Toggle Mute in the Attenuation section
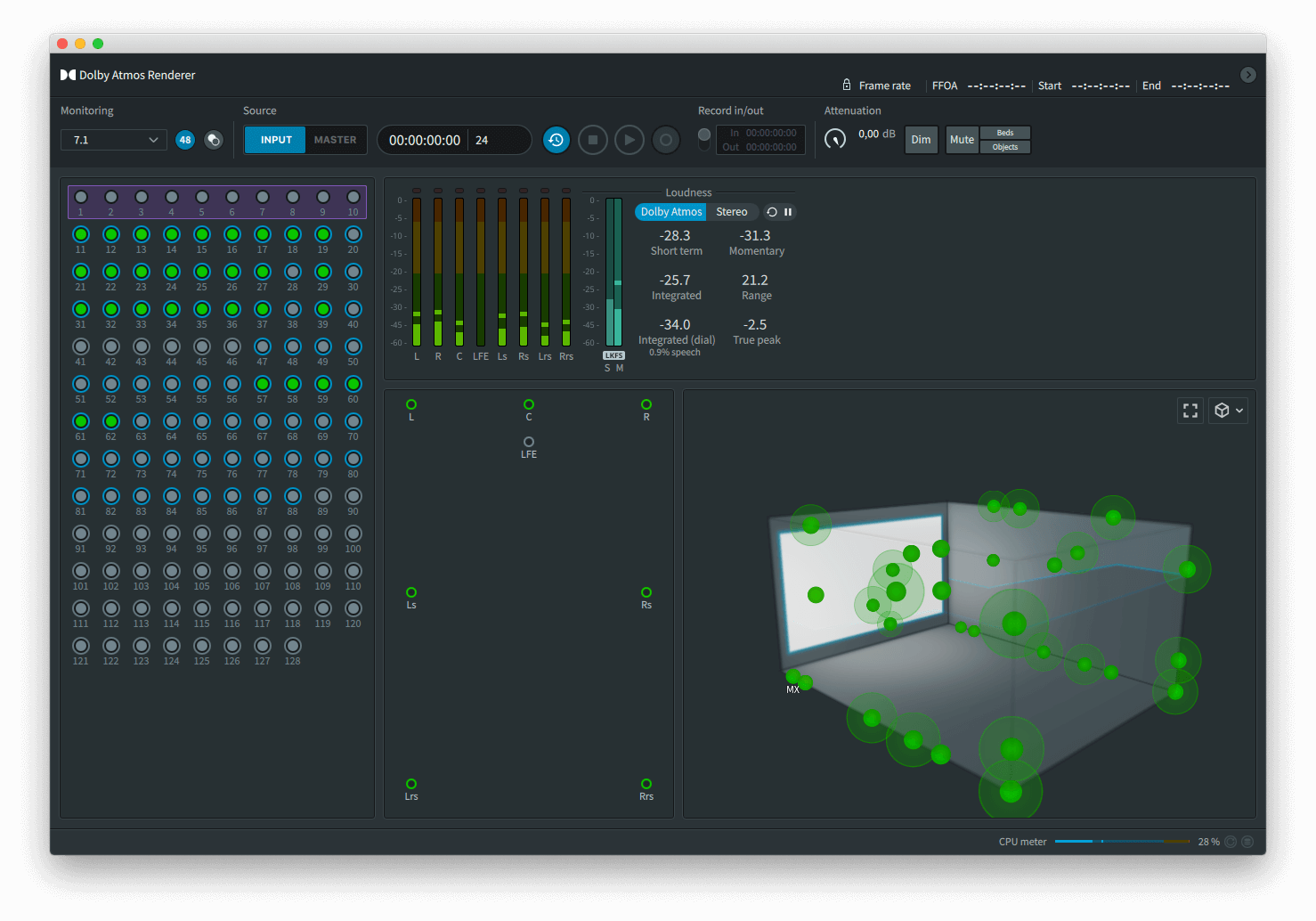This screenshot has height=921, width=1316. [x=962, y=139]
